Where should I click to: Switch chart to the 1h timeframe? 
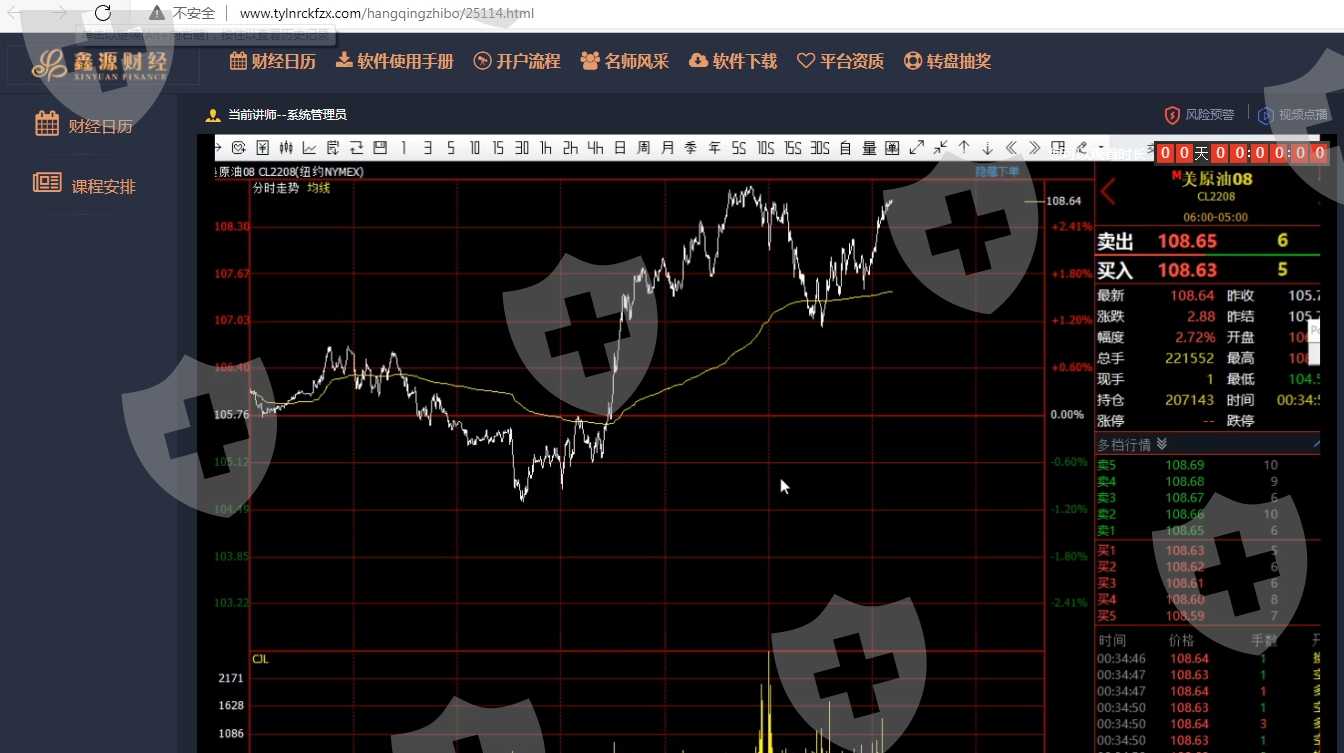pos(545,148)
